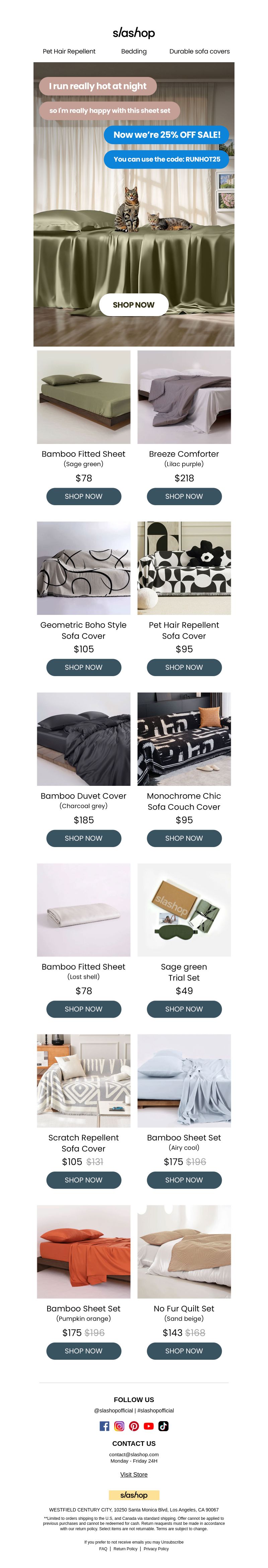
Task: Select Durable sofa covers category
Action: click(199, 52)
